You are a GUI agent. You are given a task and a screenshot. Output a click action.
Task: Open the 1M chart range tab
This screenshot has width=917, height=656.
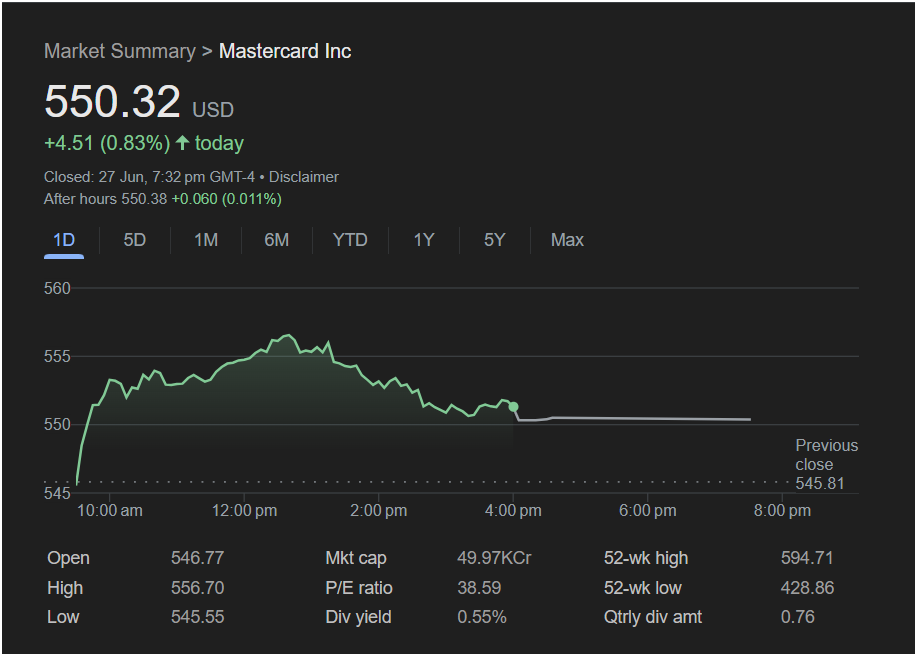click(x=206, y=240)
